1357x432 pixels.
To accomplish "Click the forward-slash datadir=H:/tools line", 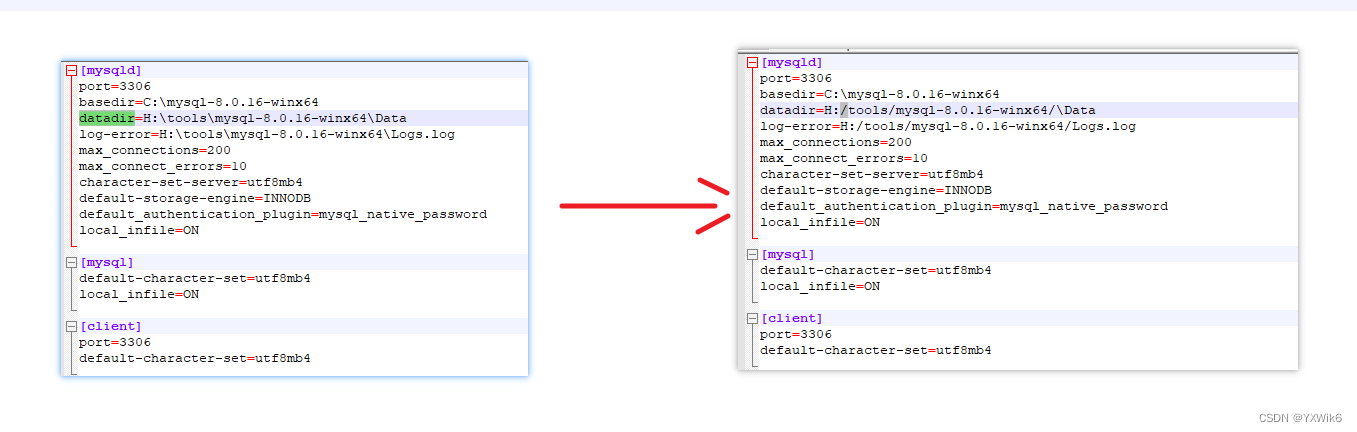I will coord(928,110).
